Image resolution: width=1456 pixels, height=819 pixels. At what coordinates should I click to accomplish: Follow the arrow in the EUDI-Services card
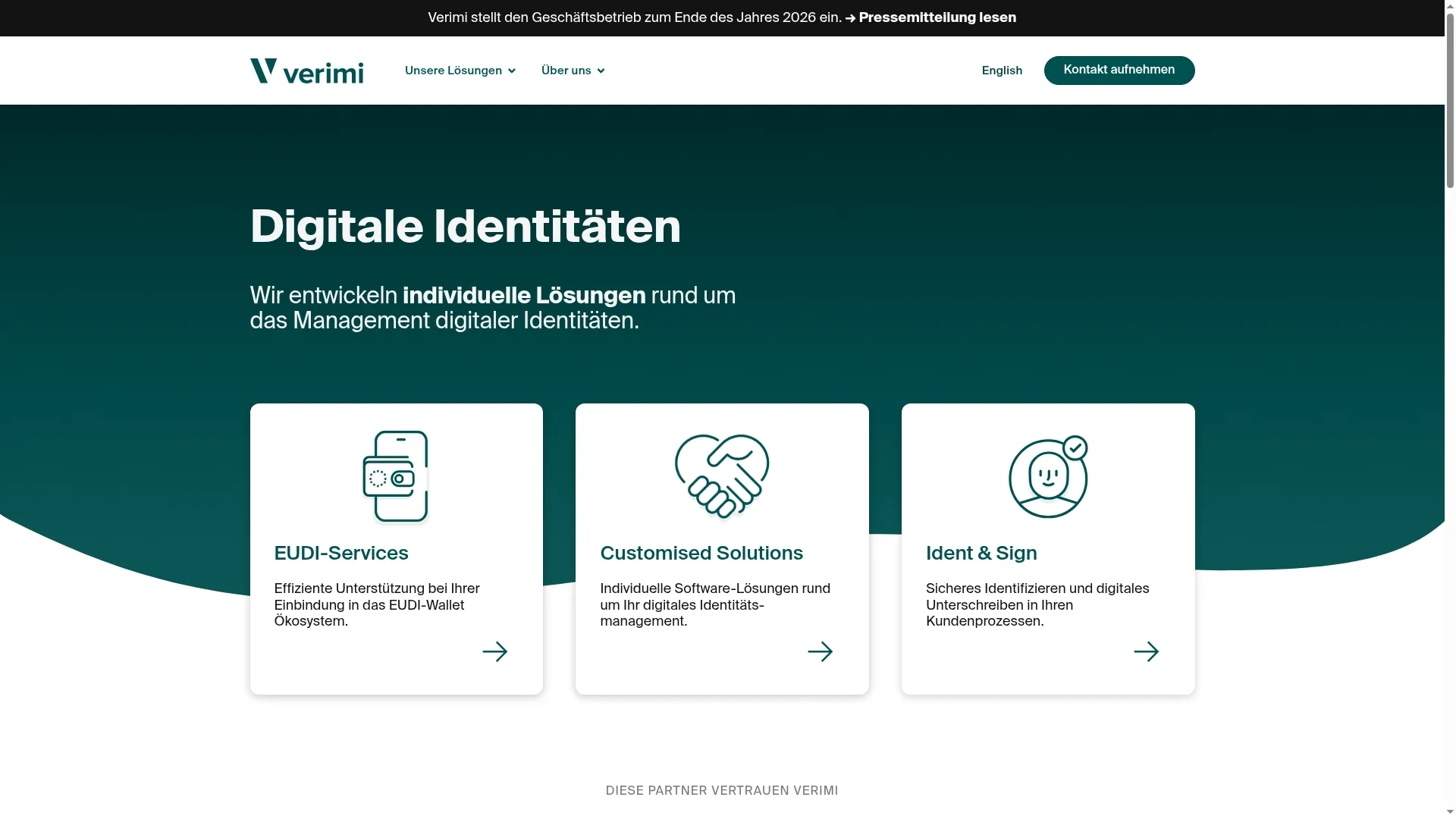[495, 651]
